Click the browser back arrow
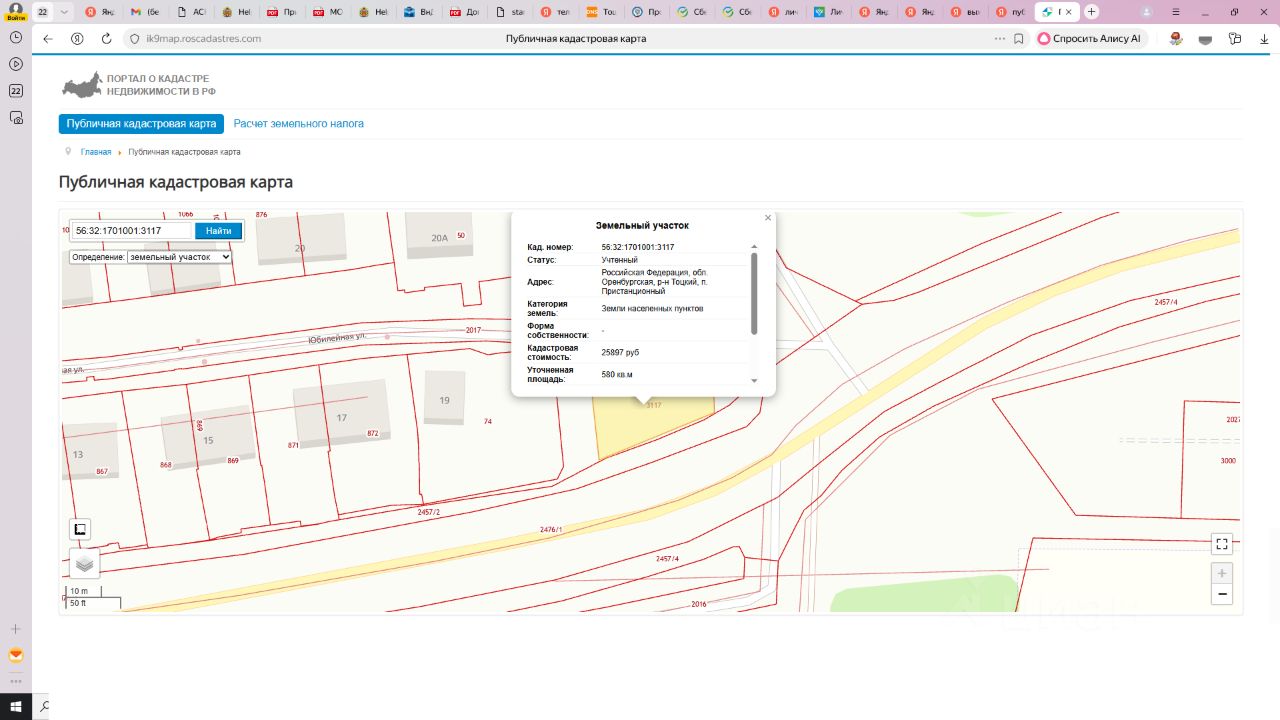This screenshot has height=720, width=1280. (x=47, y=38)
